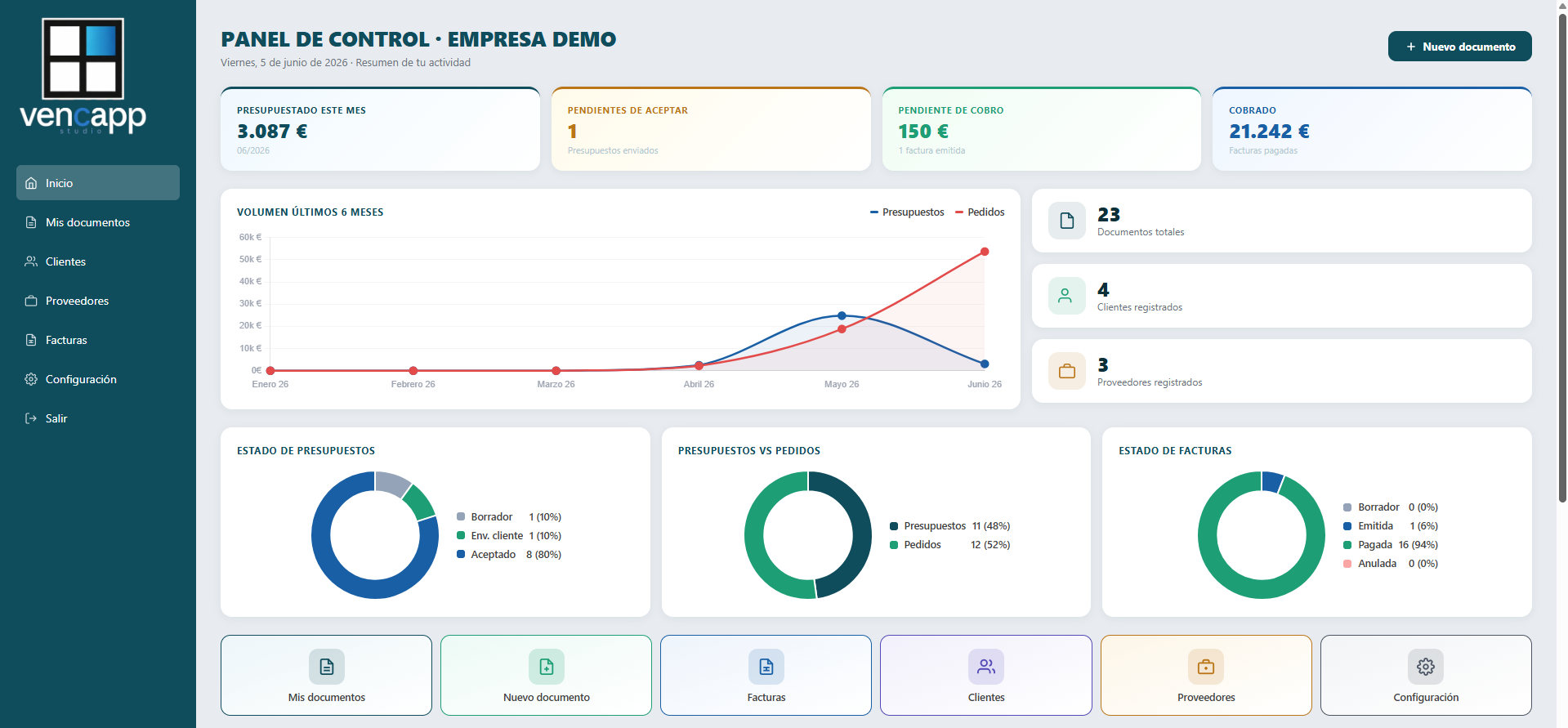Open the Clientes shortcut card label
The width and height of the screenshot is (1568, 728).
tap(986, 698)
